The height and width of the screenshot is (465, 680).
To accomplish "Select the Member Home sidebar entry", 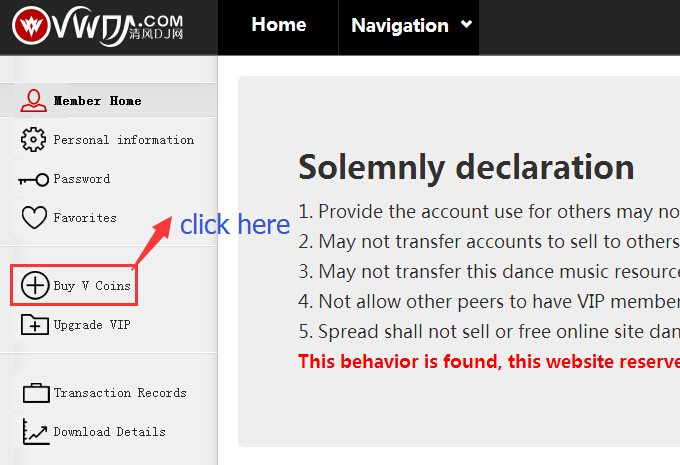I will point(108,101).
